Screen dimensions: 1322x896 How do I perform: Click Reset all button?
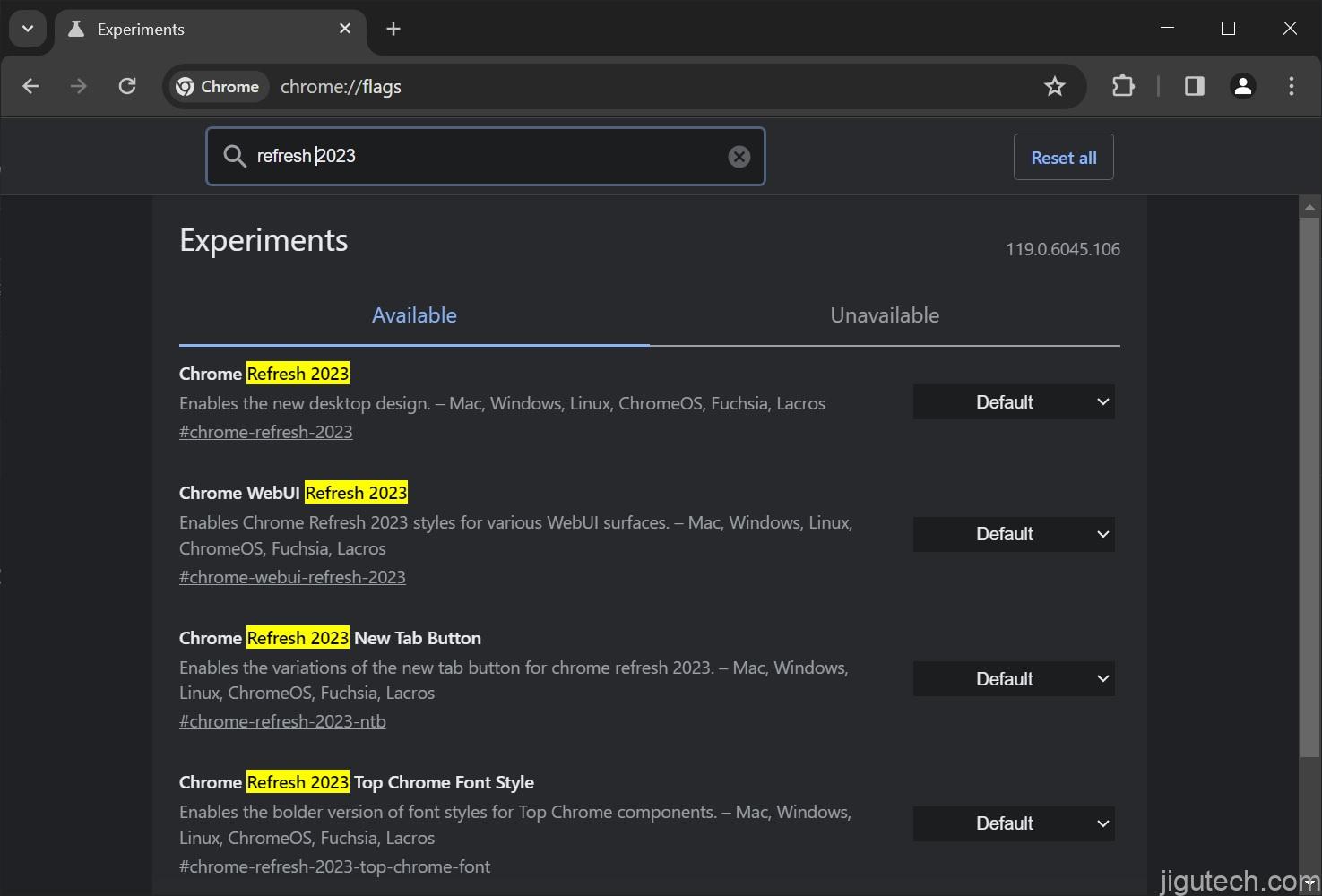point(1063,157)
